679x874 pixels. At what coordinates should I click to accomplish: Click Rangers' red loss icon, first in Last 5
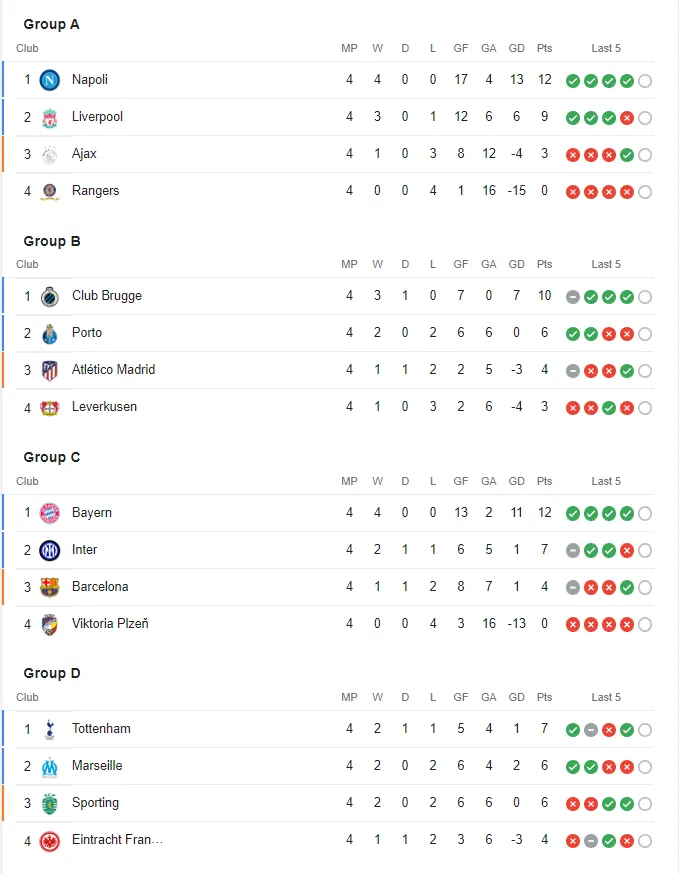(x=573, y=191)
